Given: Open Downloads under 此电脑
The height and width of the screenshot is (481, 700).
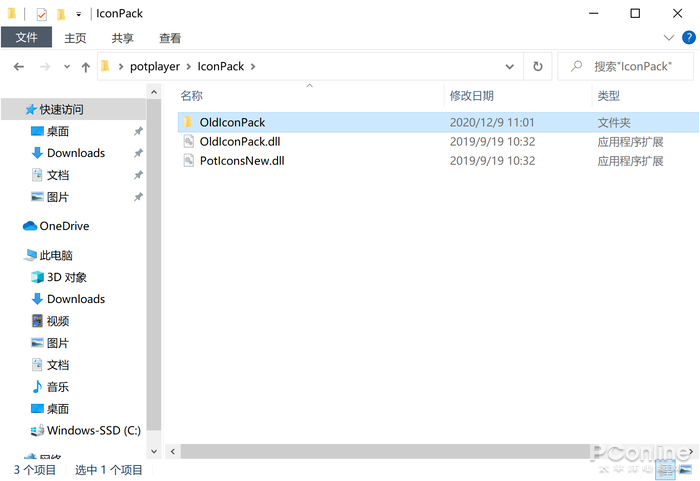Looking at the screenshot, I should 76,299.
